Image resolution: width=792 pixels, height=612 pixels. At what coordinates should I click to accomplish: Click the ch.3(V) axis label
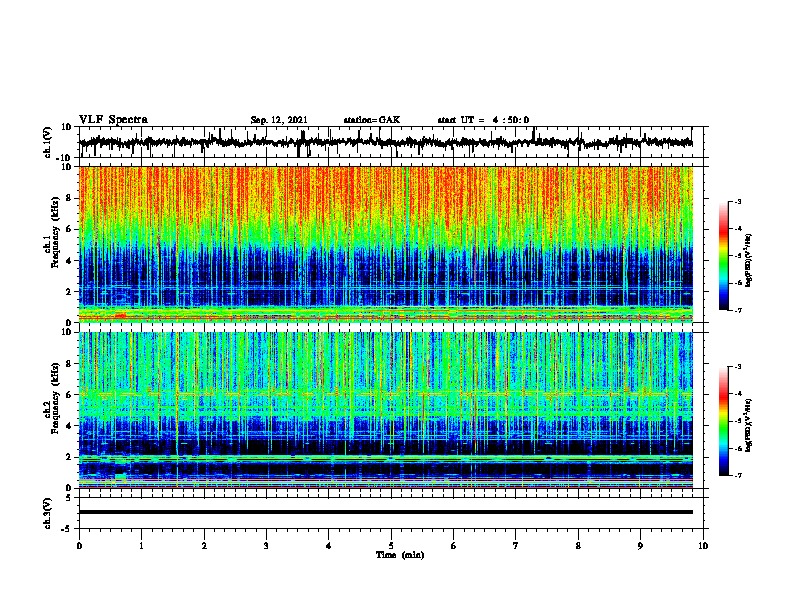(48, 513)
